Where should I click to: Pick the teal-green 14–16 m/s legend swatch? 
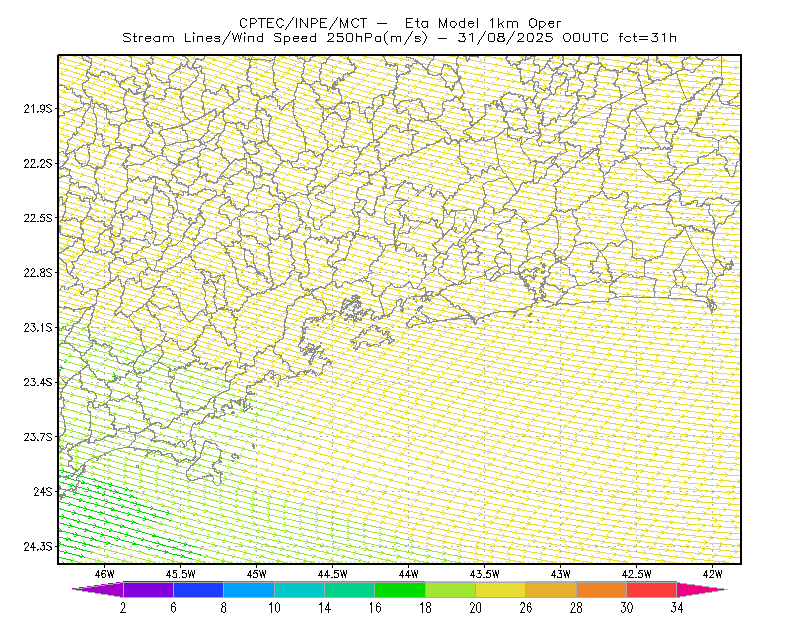click(349, 589)
